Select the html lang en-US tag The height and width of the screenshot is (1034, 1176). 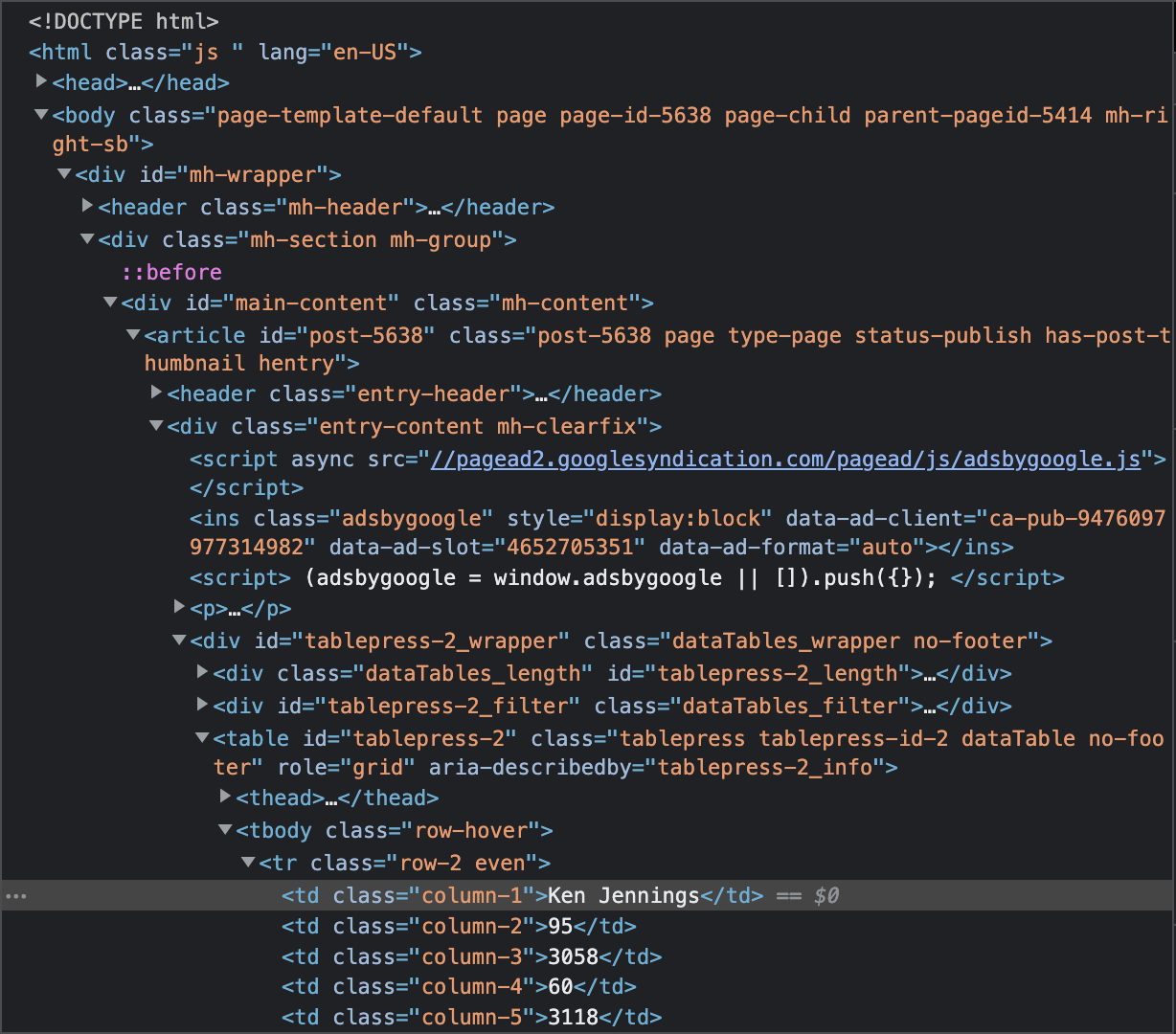coord(225,52)
